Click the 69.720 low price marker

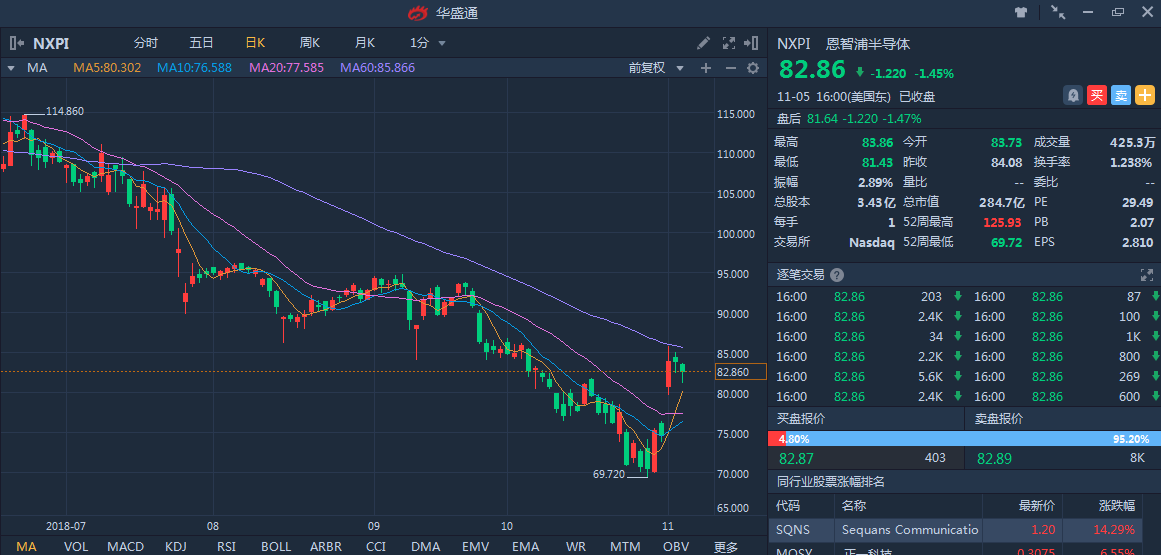coord(609,474)
